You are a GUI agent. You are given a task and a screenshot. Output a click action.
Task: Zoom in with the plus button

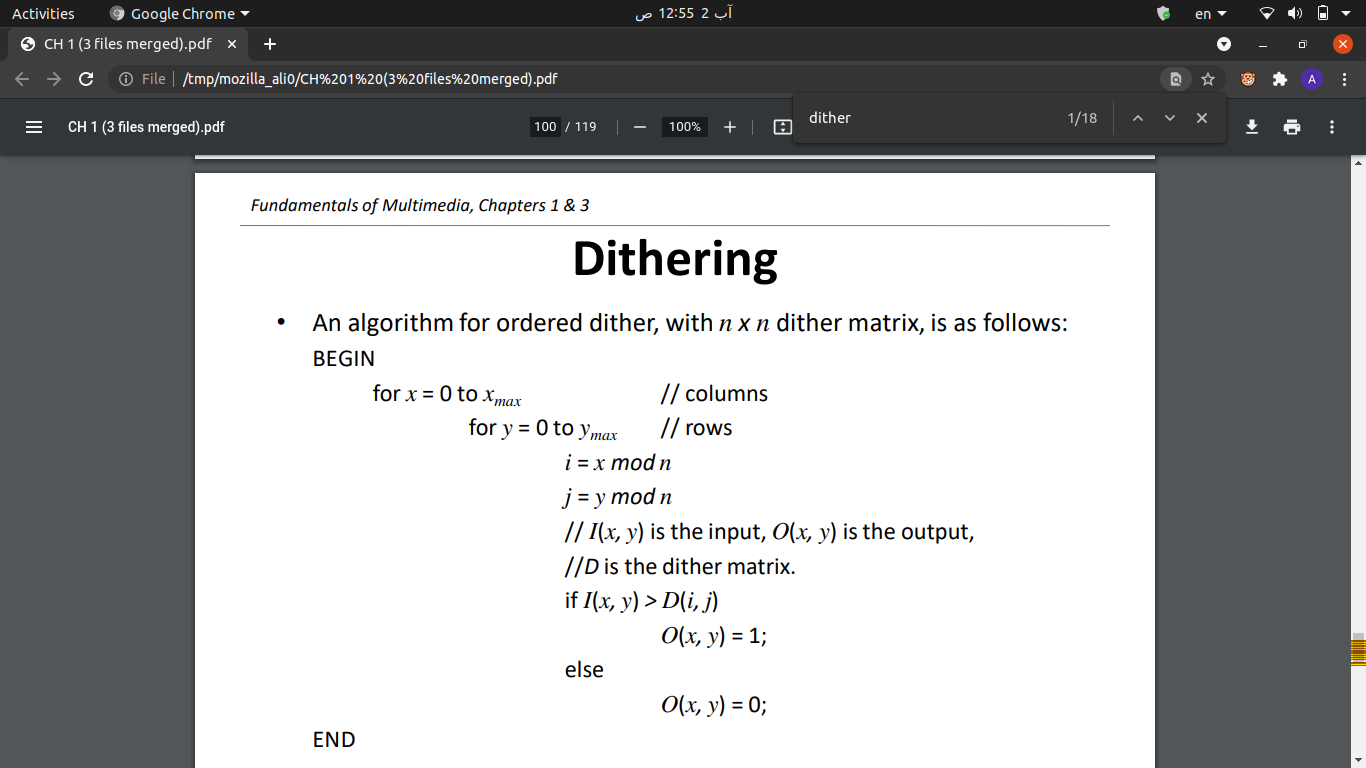point(730,127)
